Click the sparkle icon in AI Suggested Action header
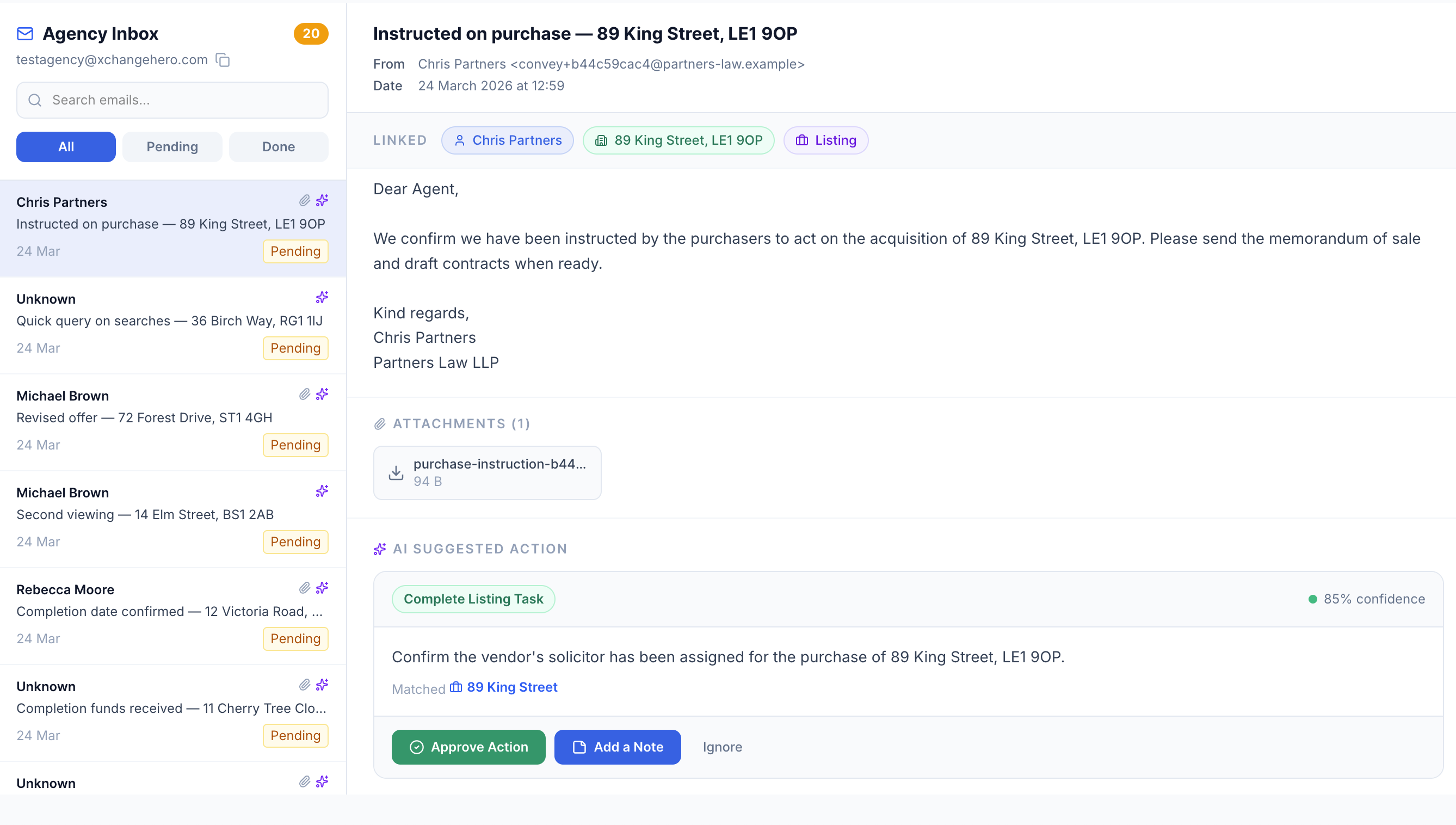The height and width of the screenshot is (825, 1456). 380,549
